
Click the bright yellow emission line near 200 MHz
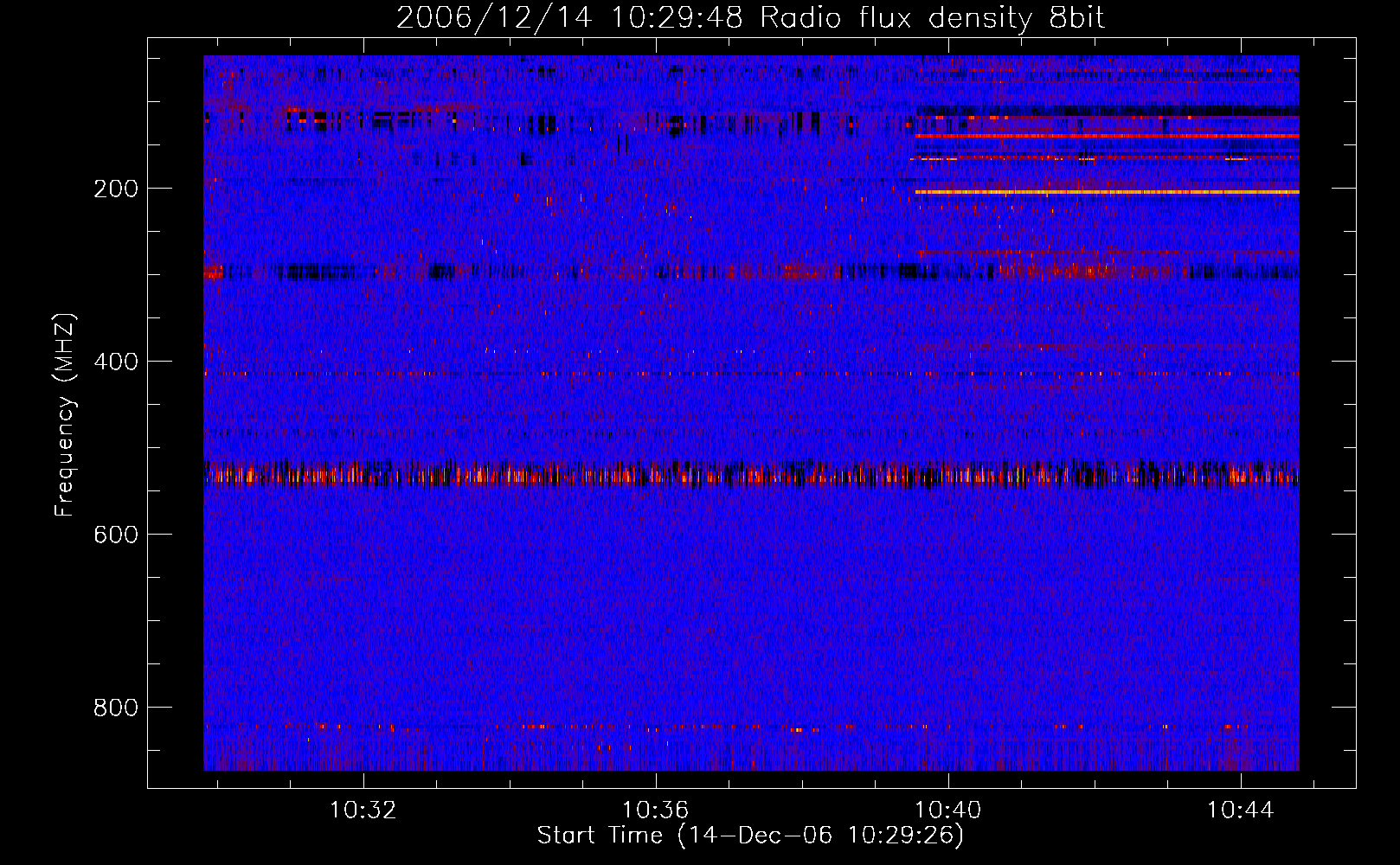click(1107, 191)
